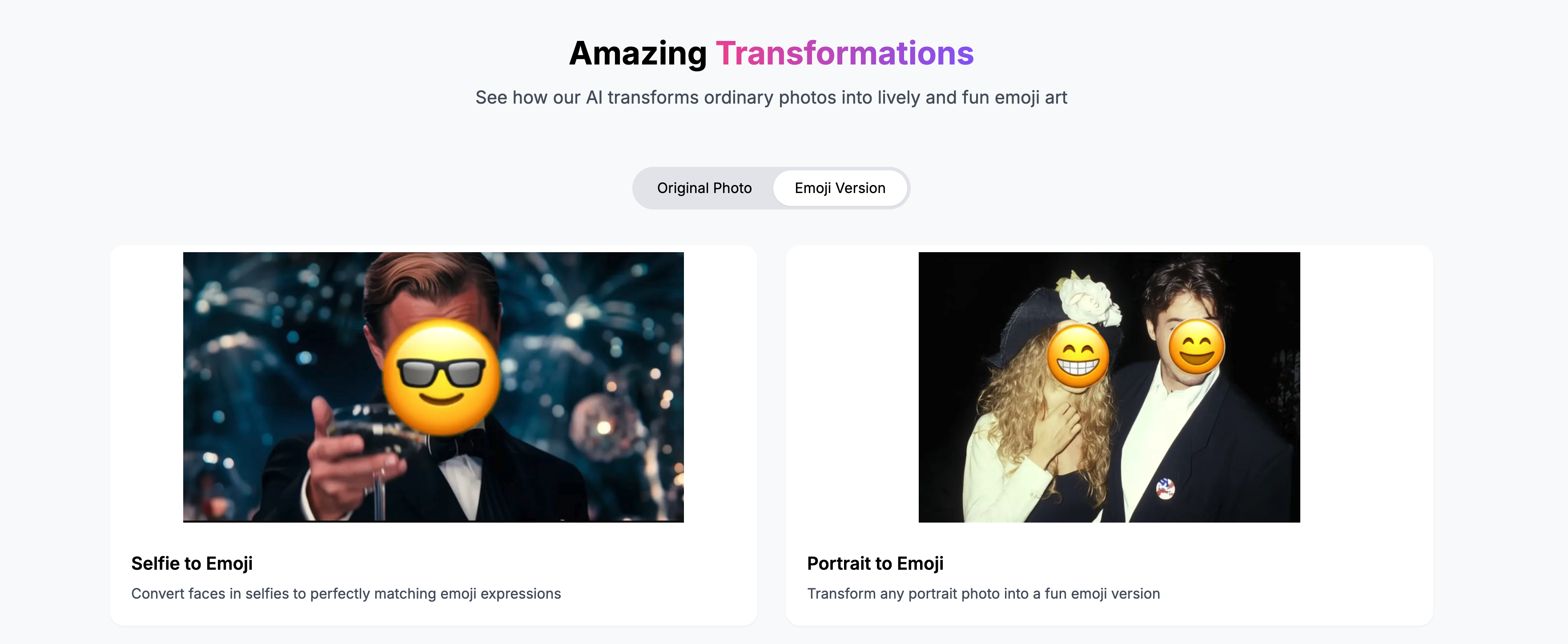Click the selfie description about matching emoji expressions

[346, 593]
